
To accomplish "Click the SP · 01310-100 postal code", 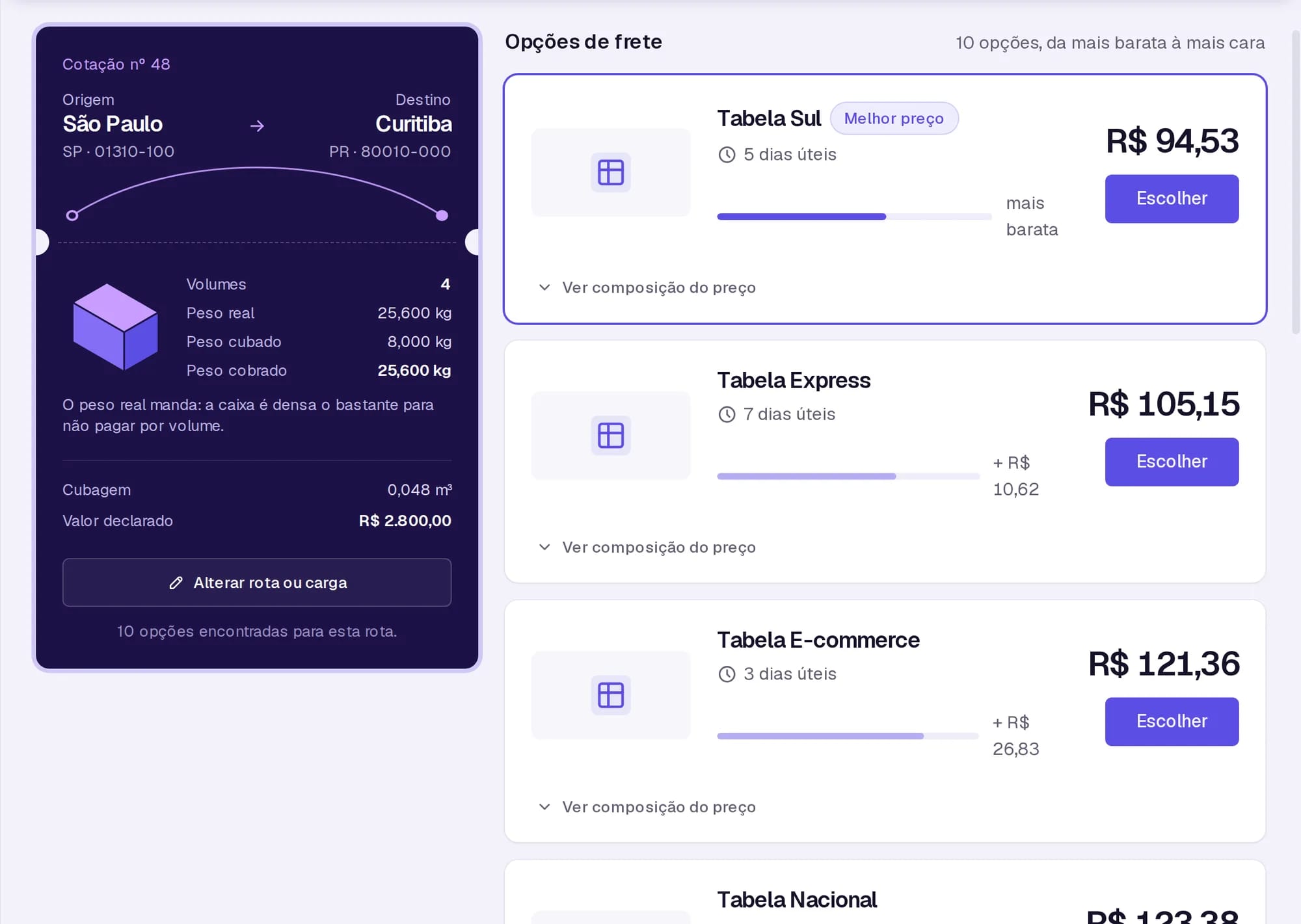I will coord(118,152).
